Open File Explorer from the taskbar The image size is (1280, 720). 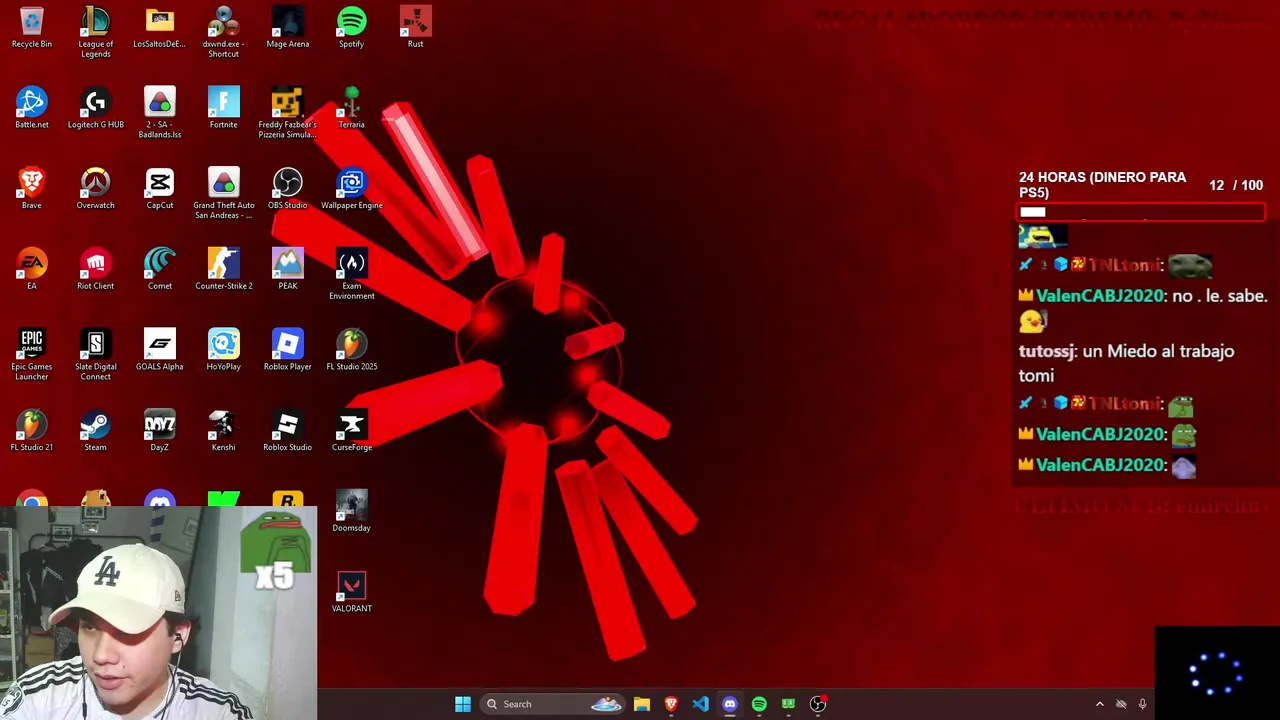[642, 704]
